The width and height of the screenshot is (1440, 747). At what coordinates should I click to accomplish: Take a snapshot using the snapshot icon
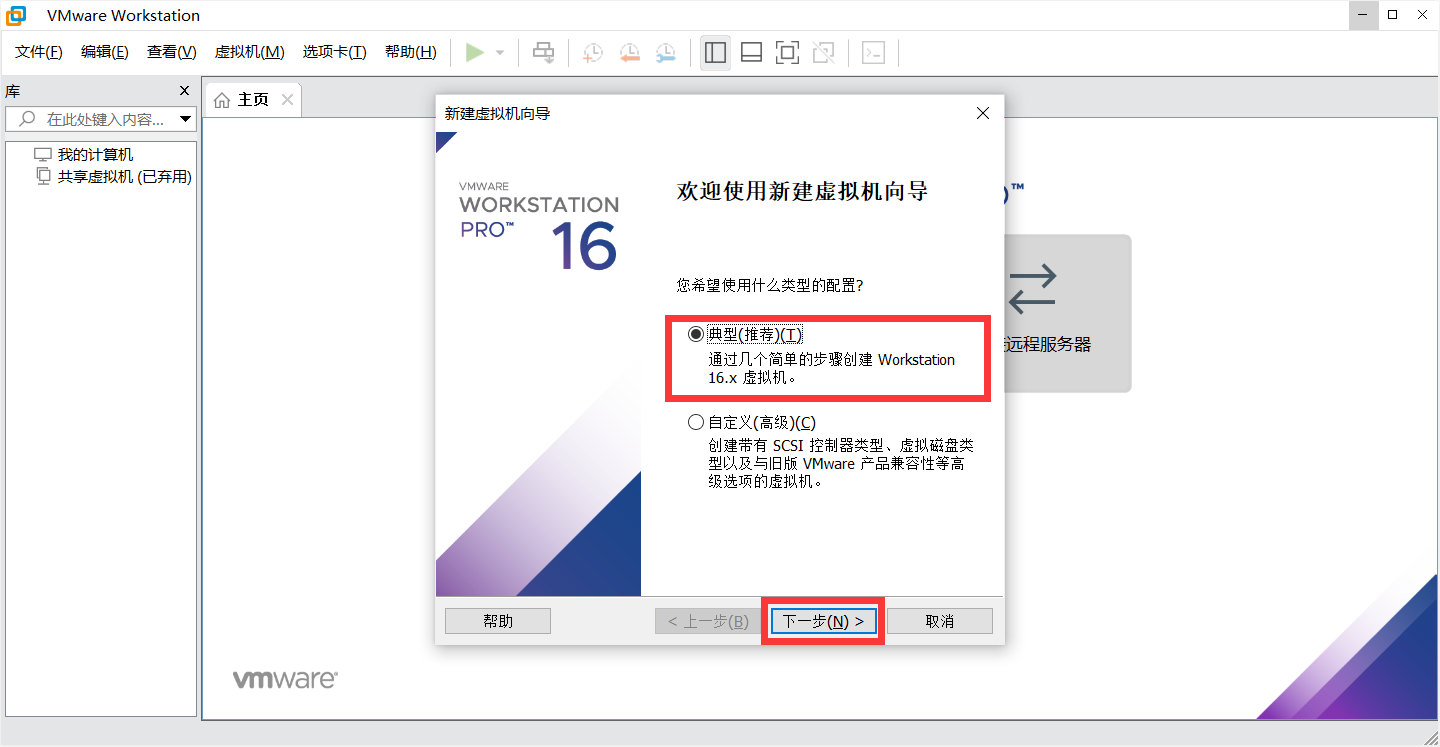(592, 52)
